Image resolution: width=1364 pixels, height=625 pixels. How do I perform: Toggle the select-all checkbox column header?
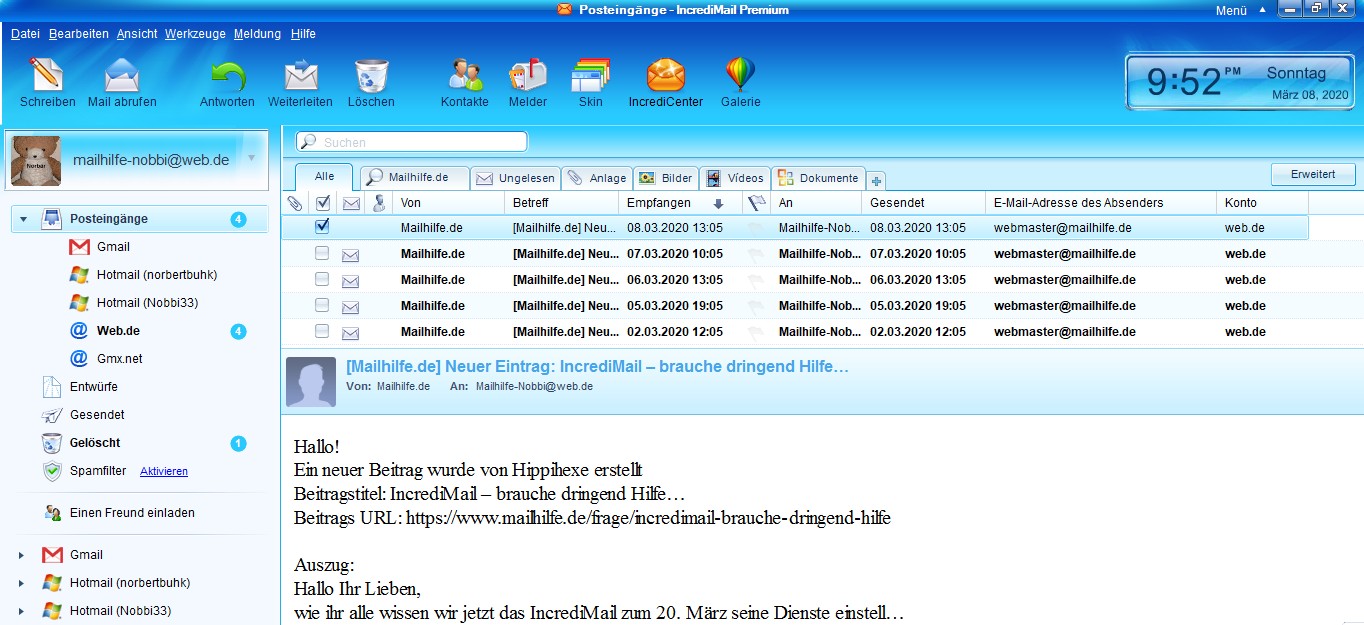pyautogui.click(x=322, y=203)
